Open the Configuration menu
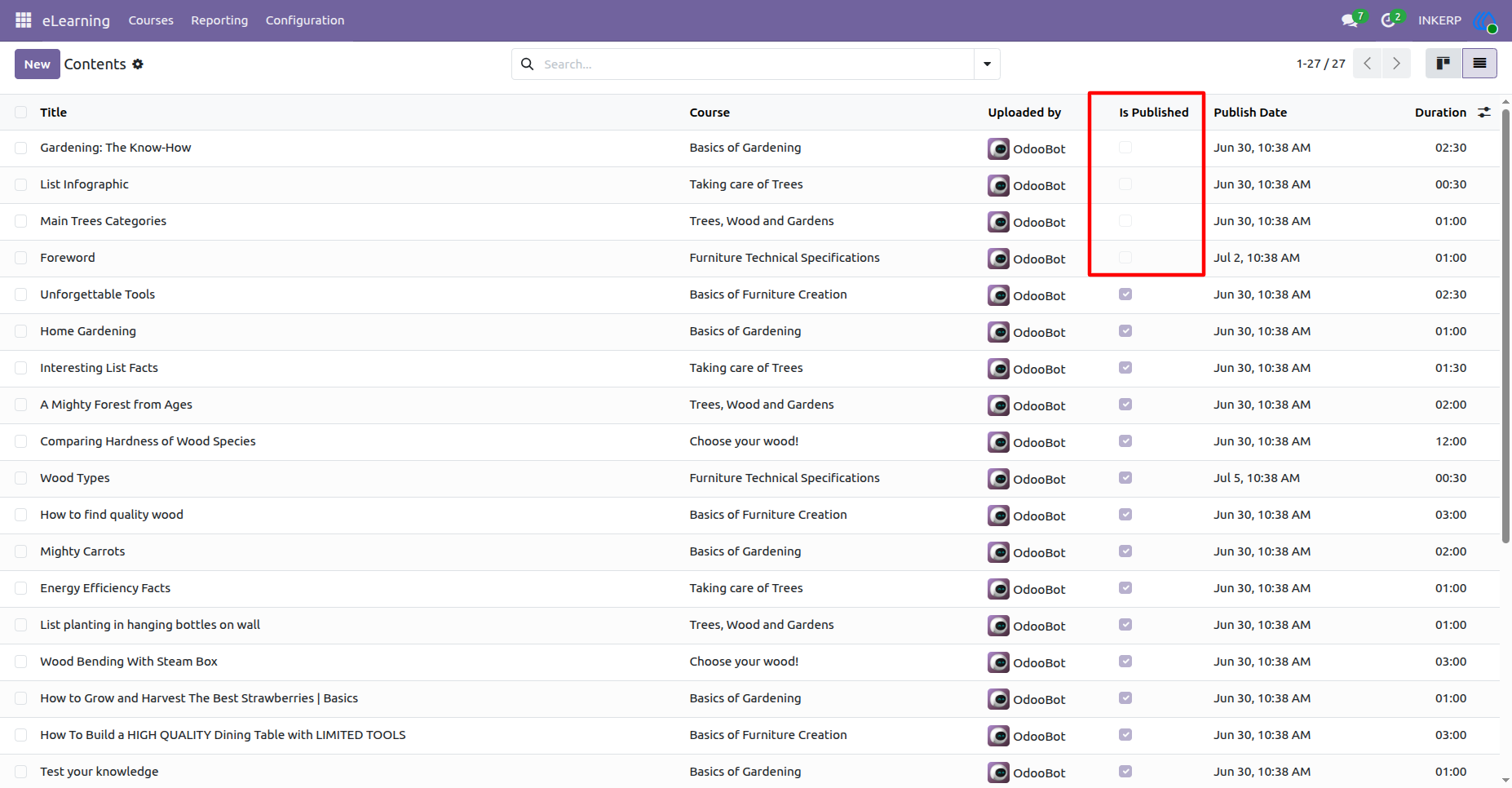The image size is (1512, 788). tap(305, 20)
